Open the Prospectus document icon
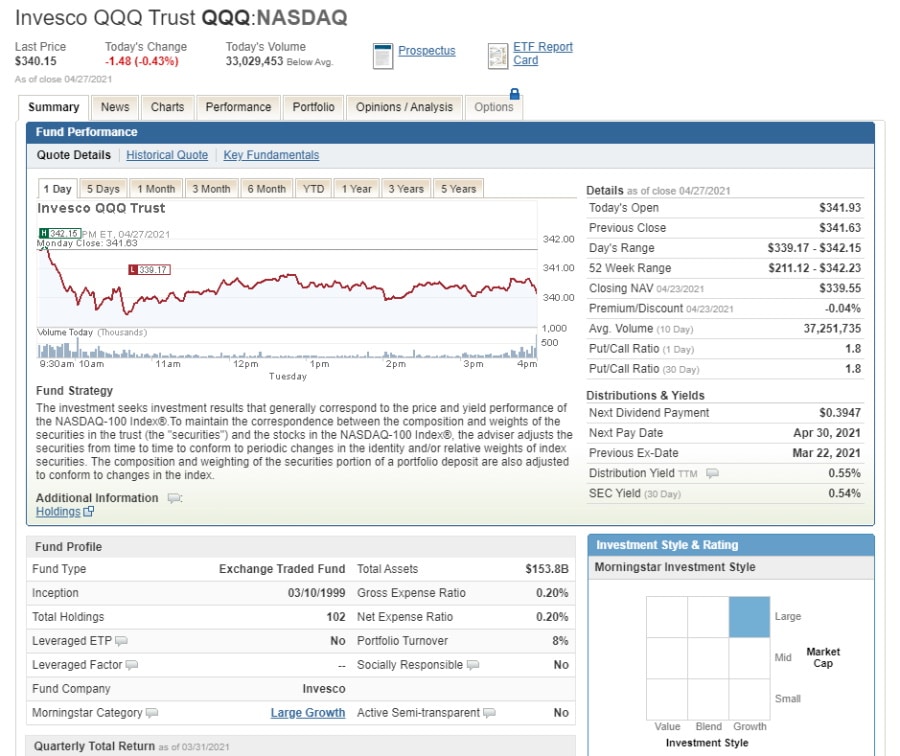Screen dimensions: 900x756 383,56
